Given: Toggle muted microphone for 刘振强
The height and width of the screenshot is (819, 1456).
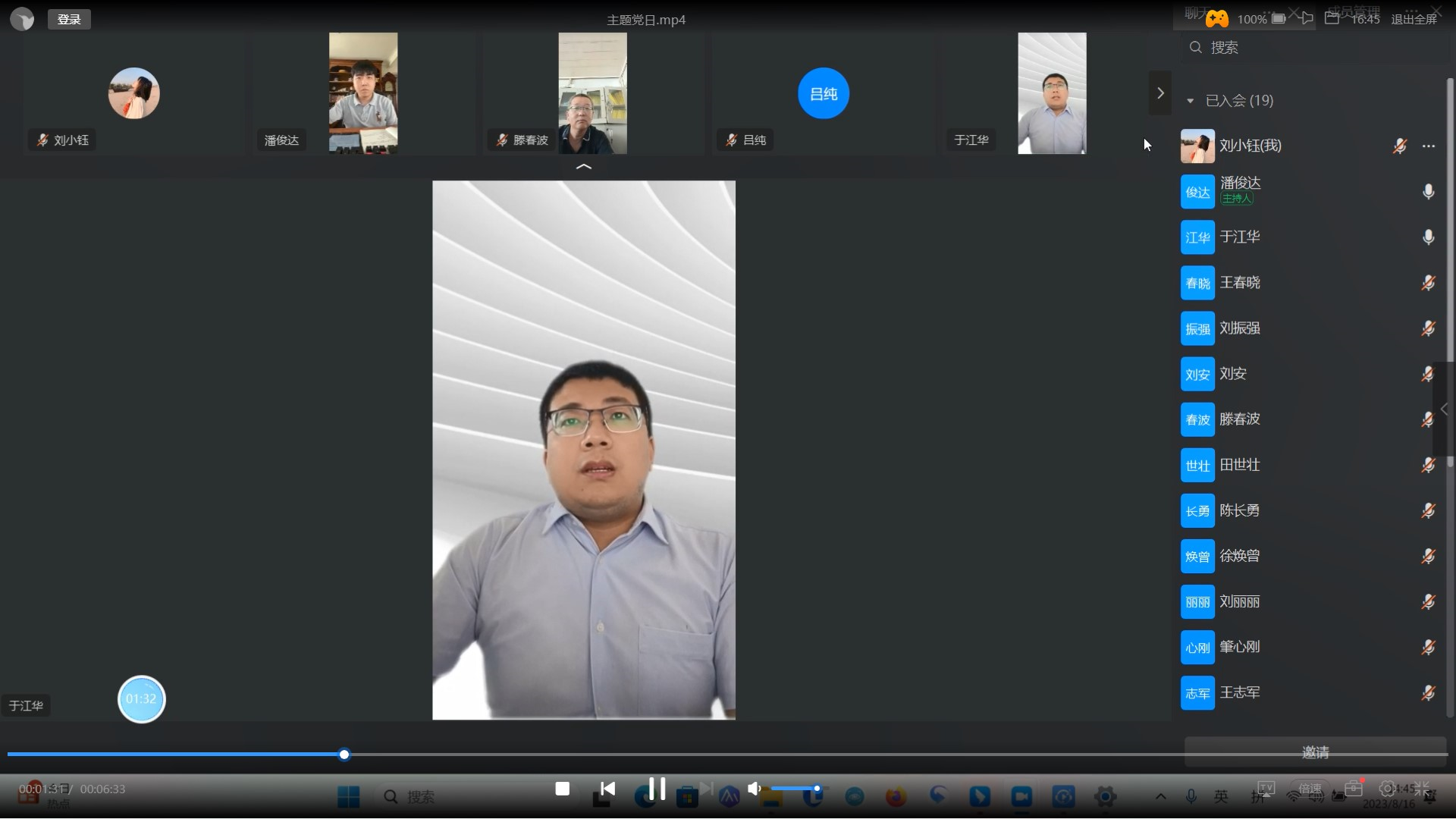Looking at the screenshot, I should [1428, 328].
